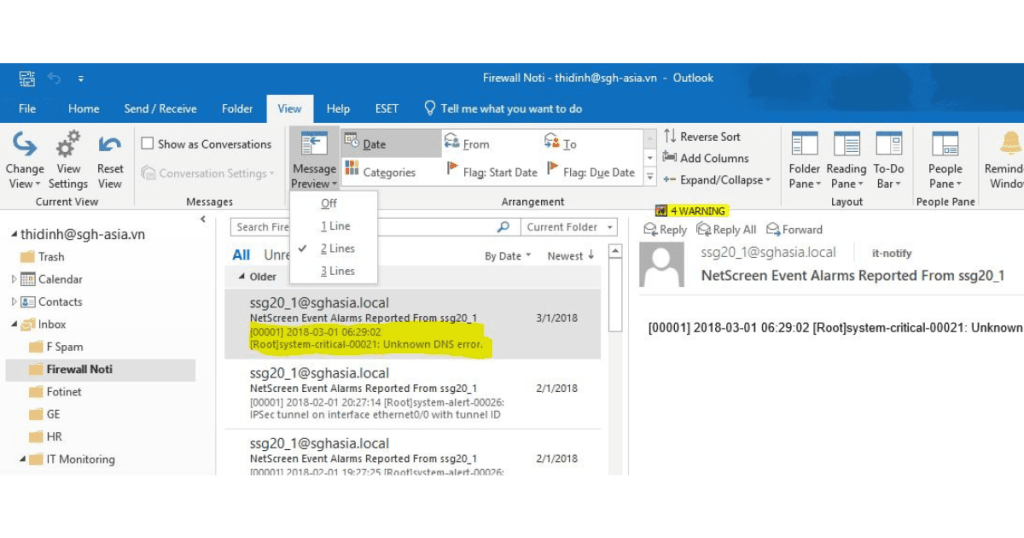Arrange messages by Date

pyautogui.click(x=391, y=144)
